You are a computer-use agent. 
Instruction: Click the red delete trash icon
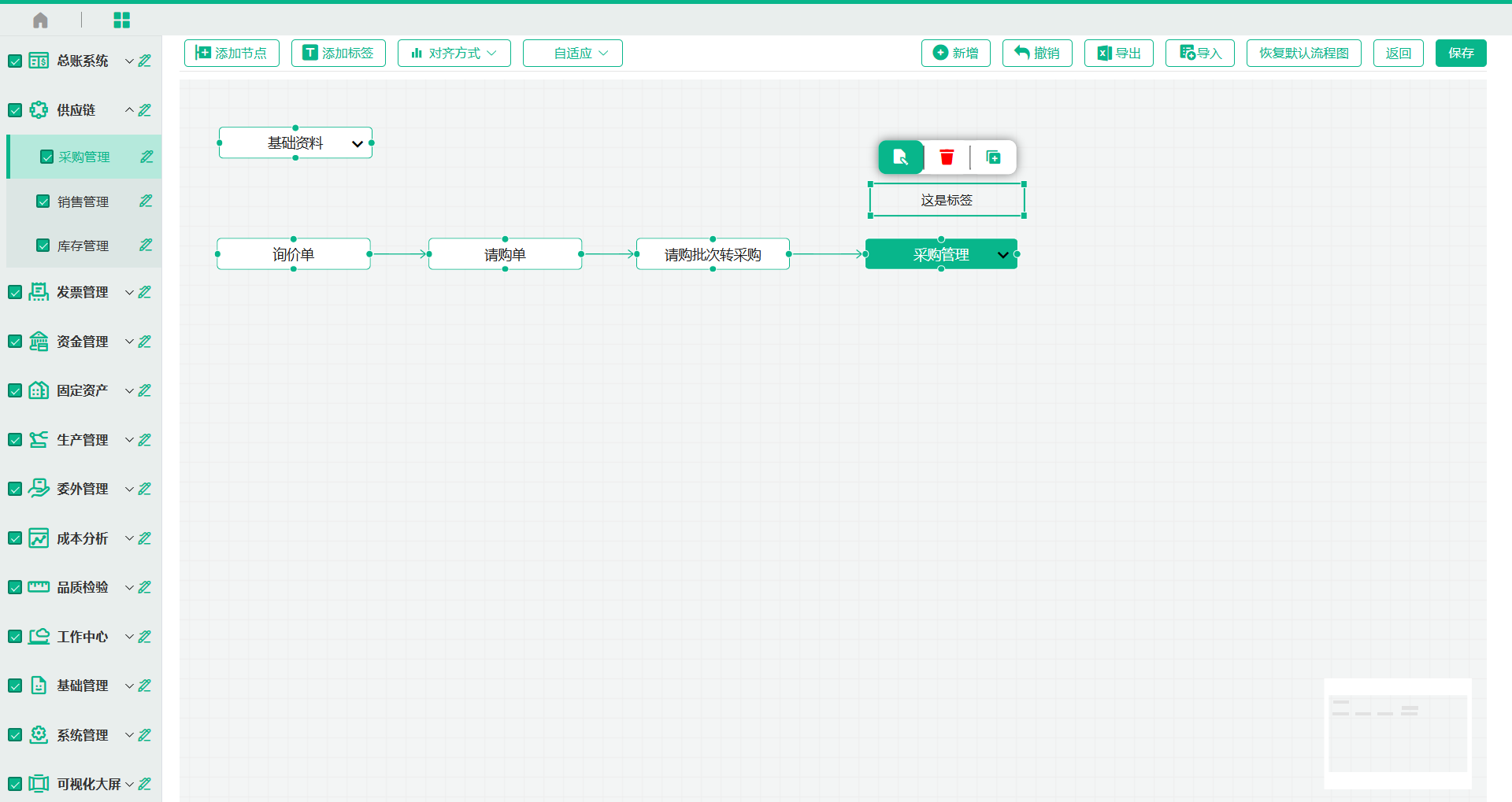pyautogui.click(x=947, y=157)
